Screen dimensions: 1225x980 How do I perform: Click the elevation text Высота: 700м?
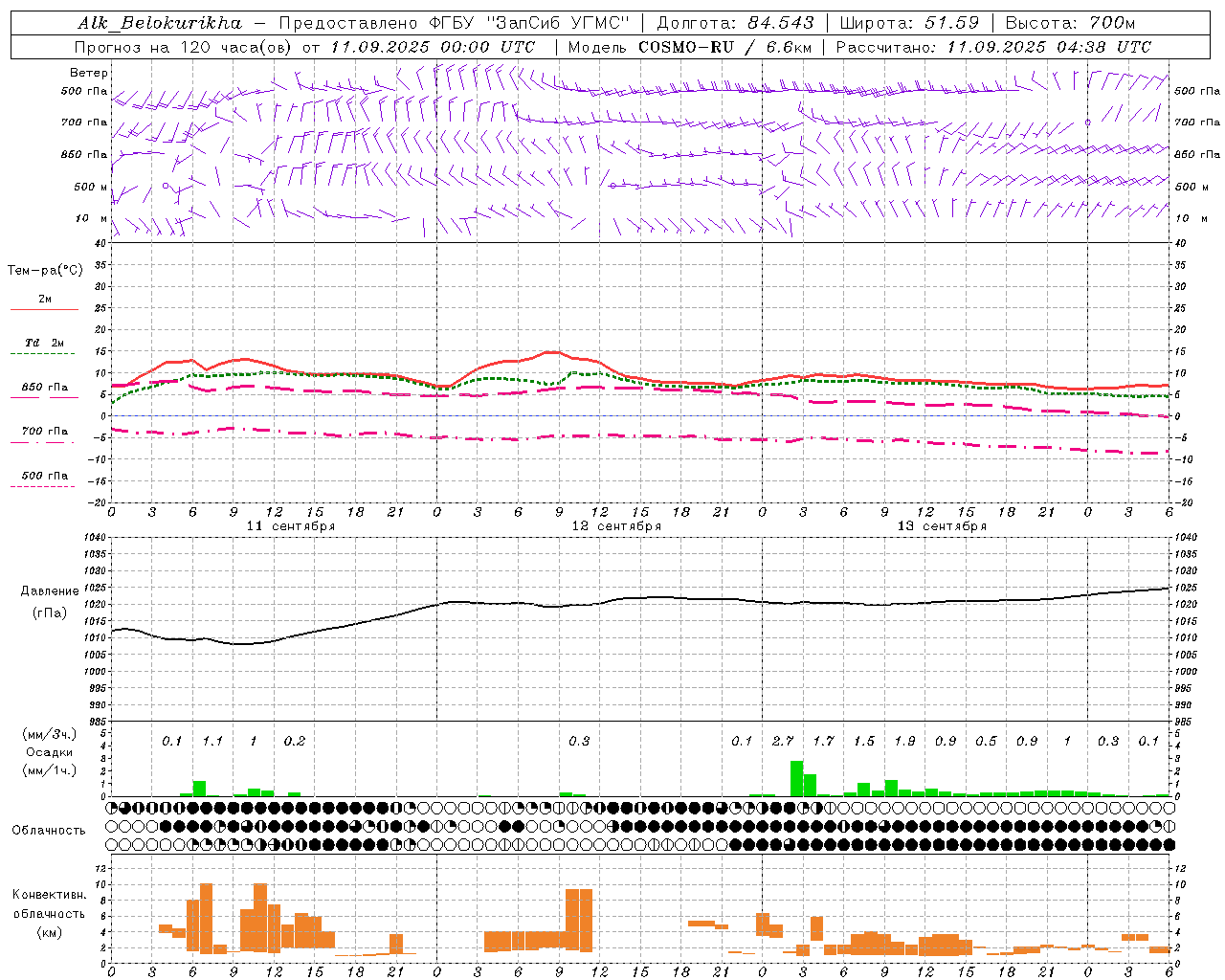(x=1071, y=23)
